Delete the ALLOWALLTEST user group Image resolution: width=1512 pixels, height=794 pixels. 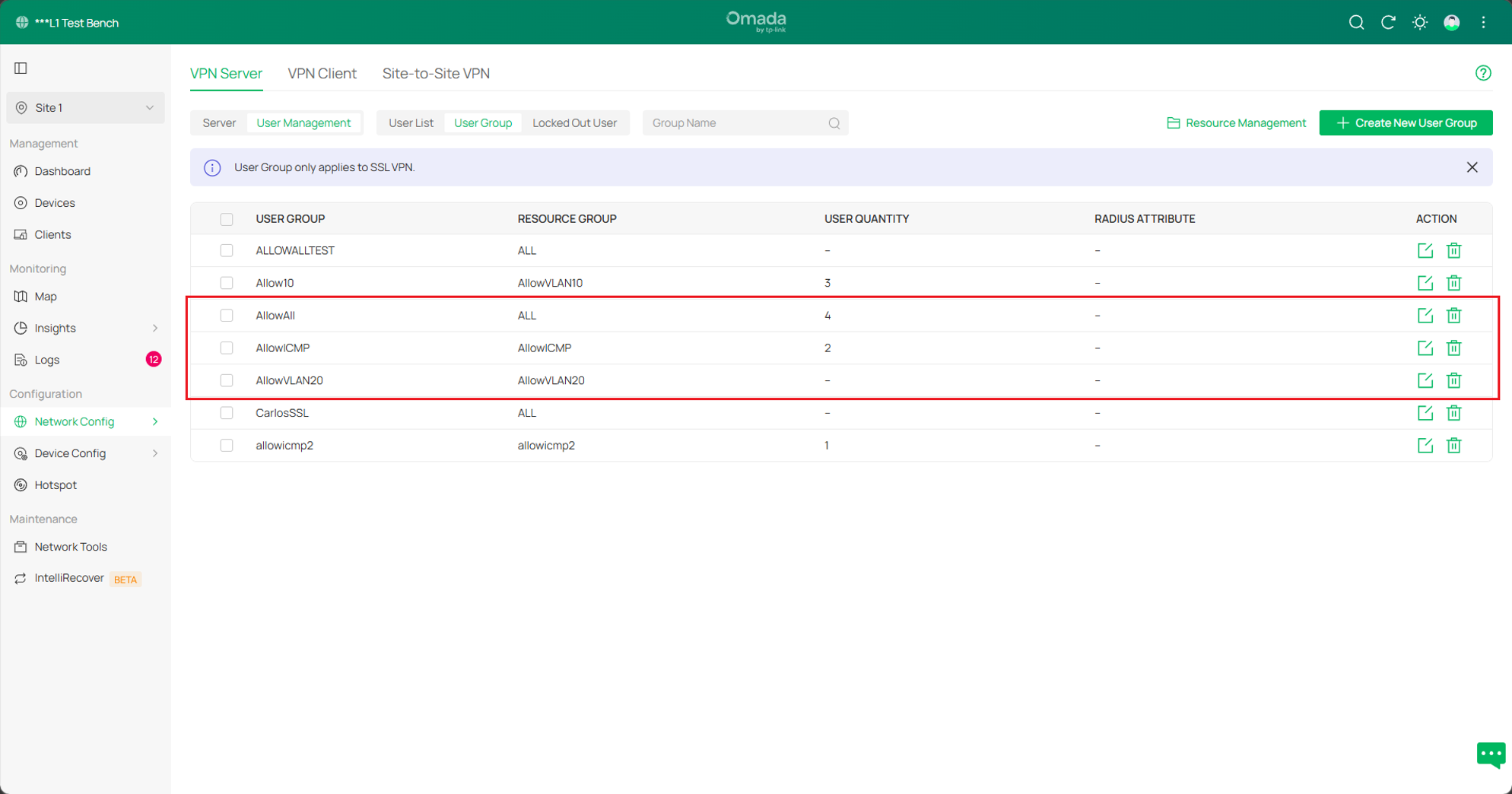pyautogui.click(x=1453, y=250)
